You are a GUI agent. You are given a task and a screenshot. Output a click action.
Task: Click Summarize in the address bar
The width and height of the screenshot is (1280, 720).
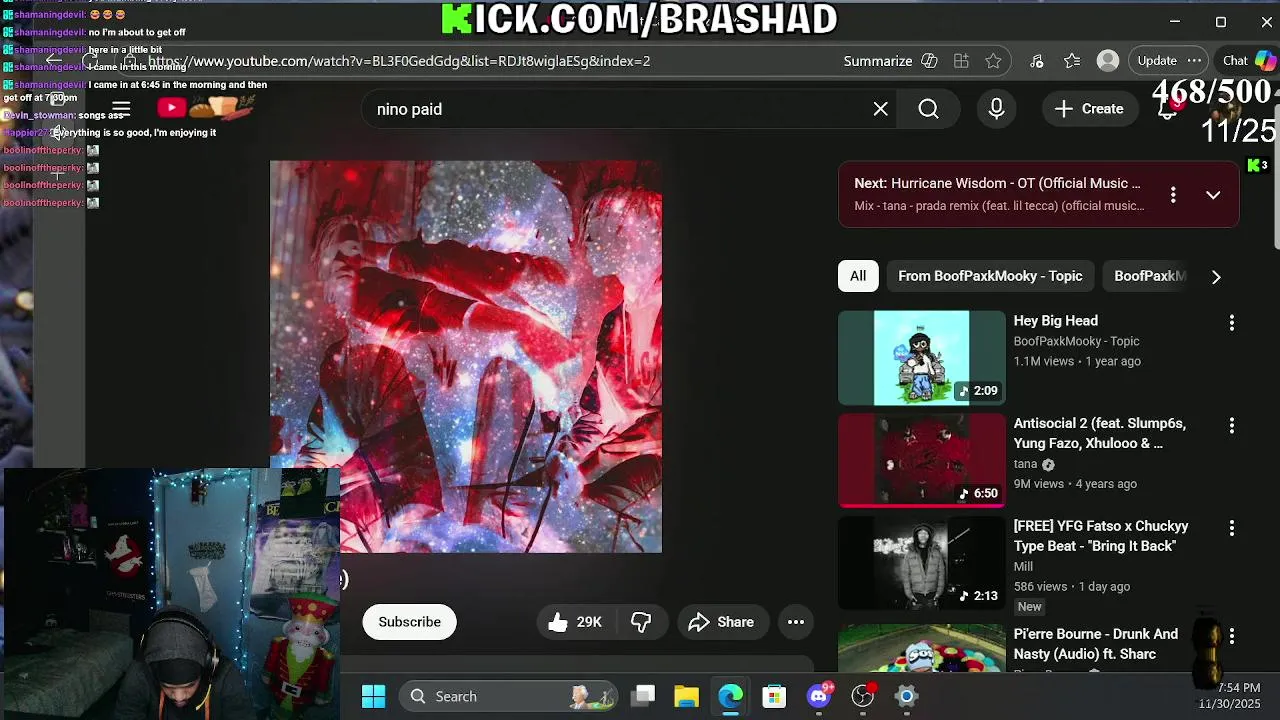[877, 61]
